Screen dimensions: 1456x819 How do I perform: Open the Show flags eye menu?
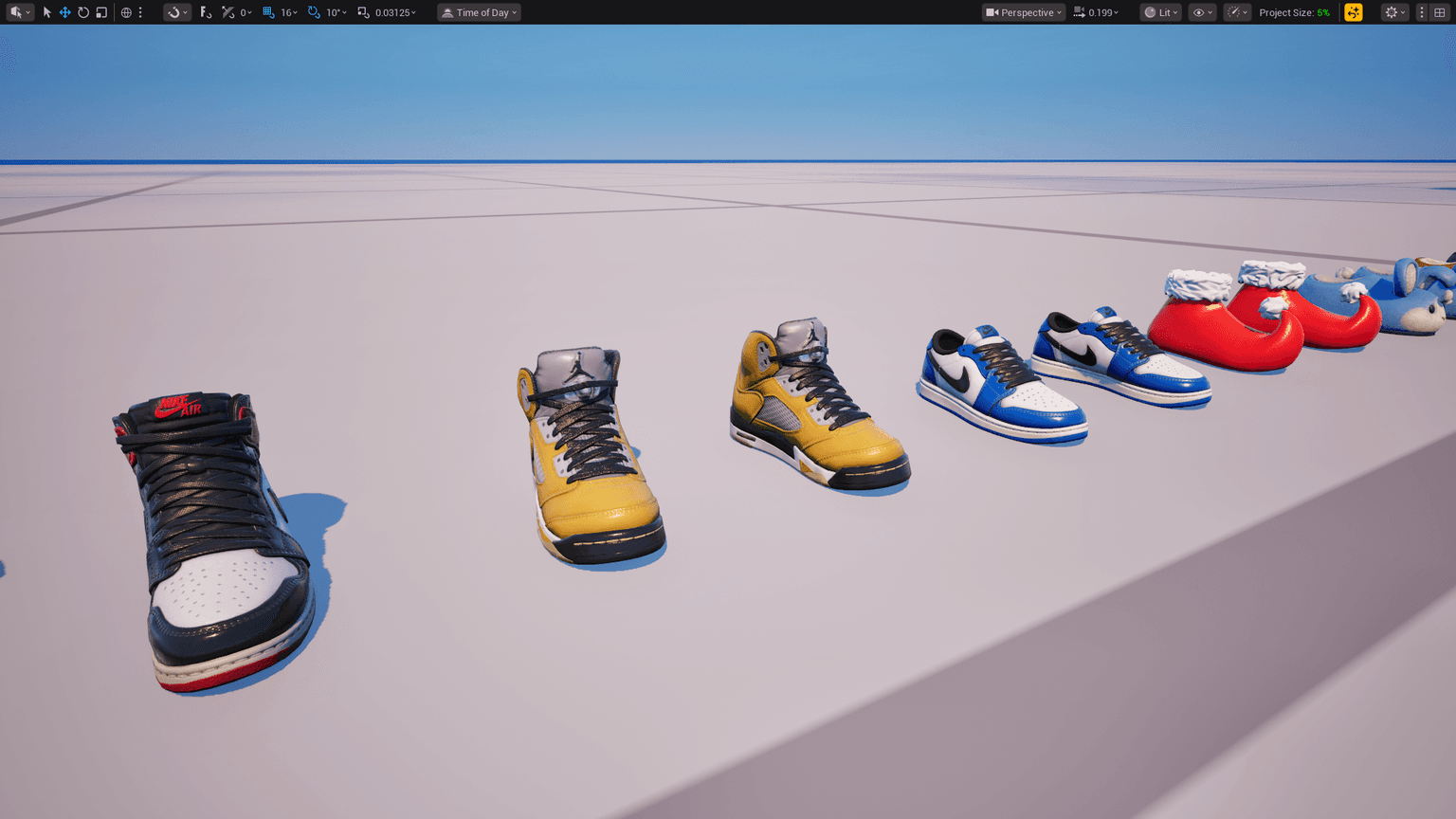[x=1202, y=12]
